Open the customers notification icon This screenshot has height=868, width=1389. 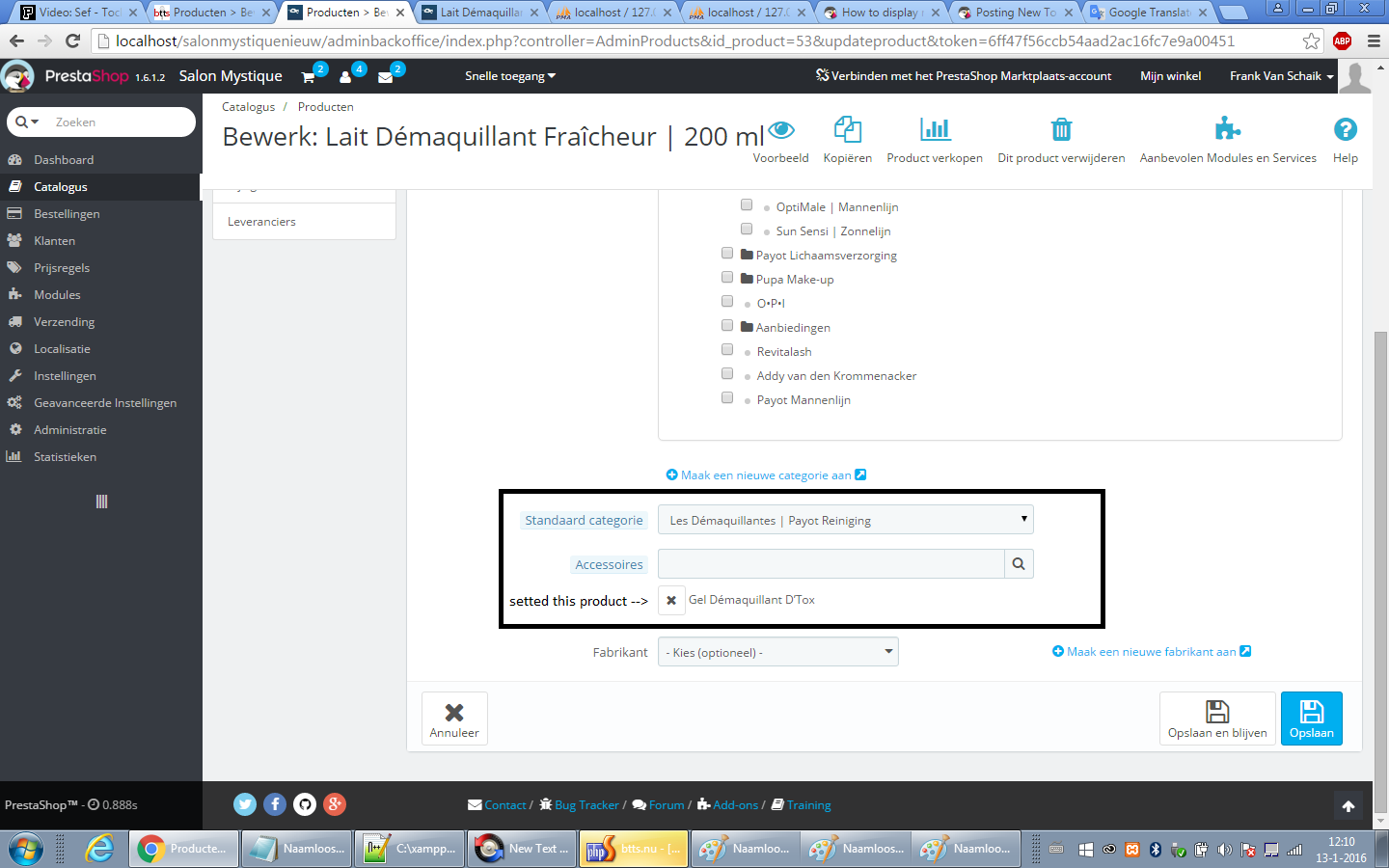tap(347, 76)
